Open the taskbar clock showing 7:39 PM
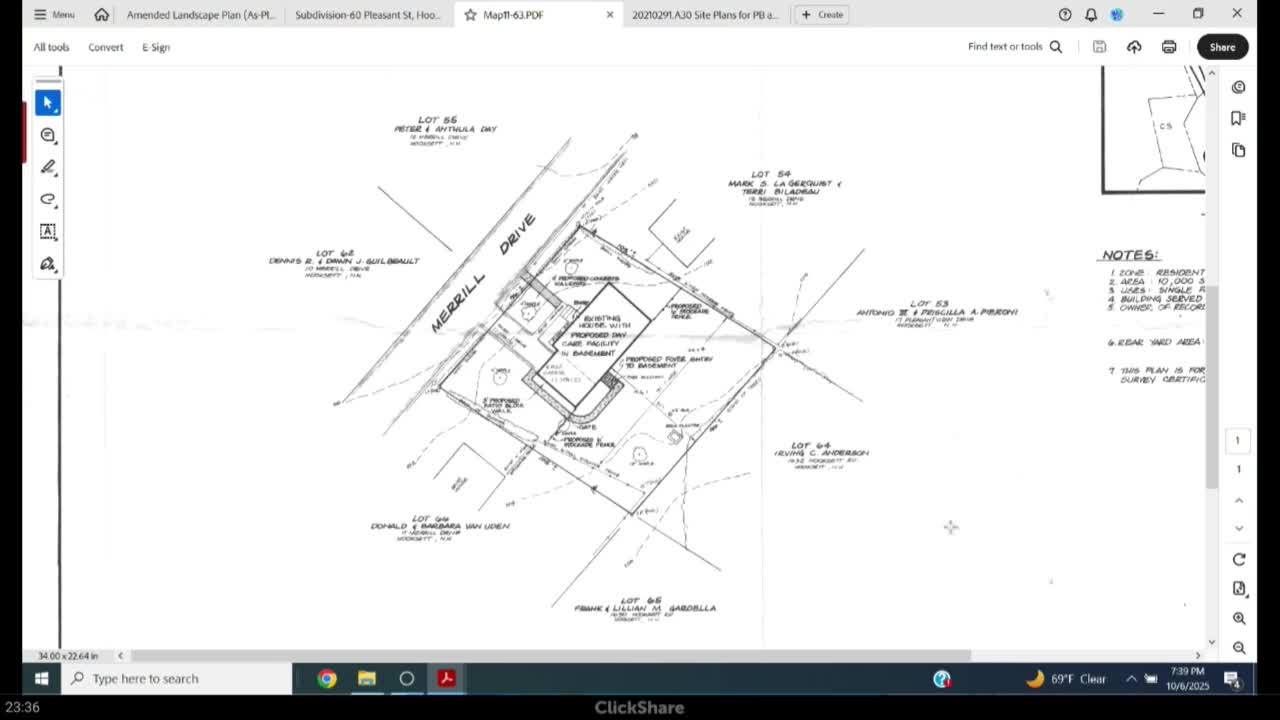The width and height of the screenshot is (1280, 720). 1186,679
